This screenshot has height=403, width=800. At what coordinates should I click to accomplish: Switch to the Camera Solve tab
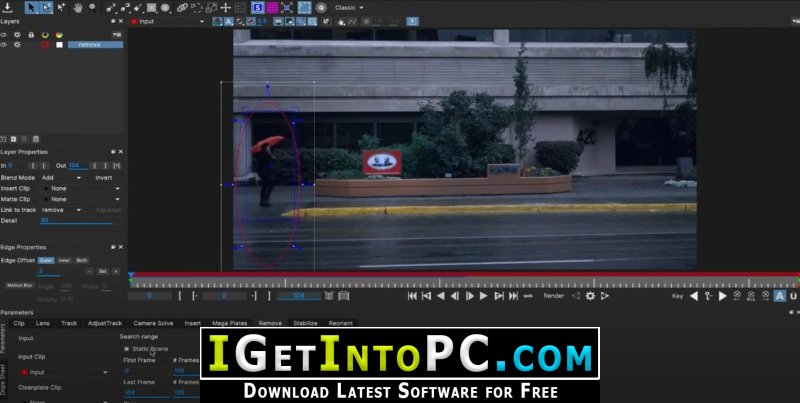click(x=153, y=323)
